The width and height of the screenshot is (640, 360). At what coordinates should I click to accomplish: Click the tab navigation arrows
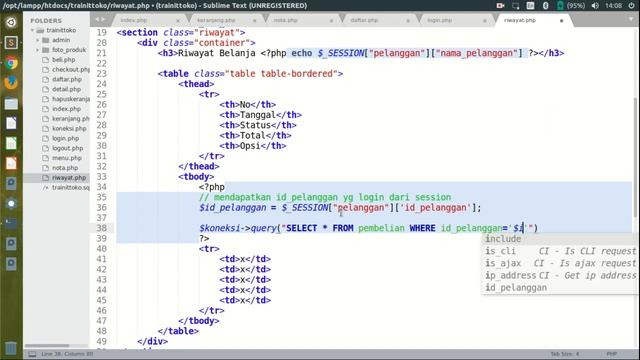click(100, 20)
